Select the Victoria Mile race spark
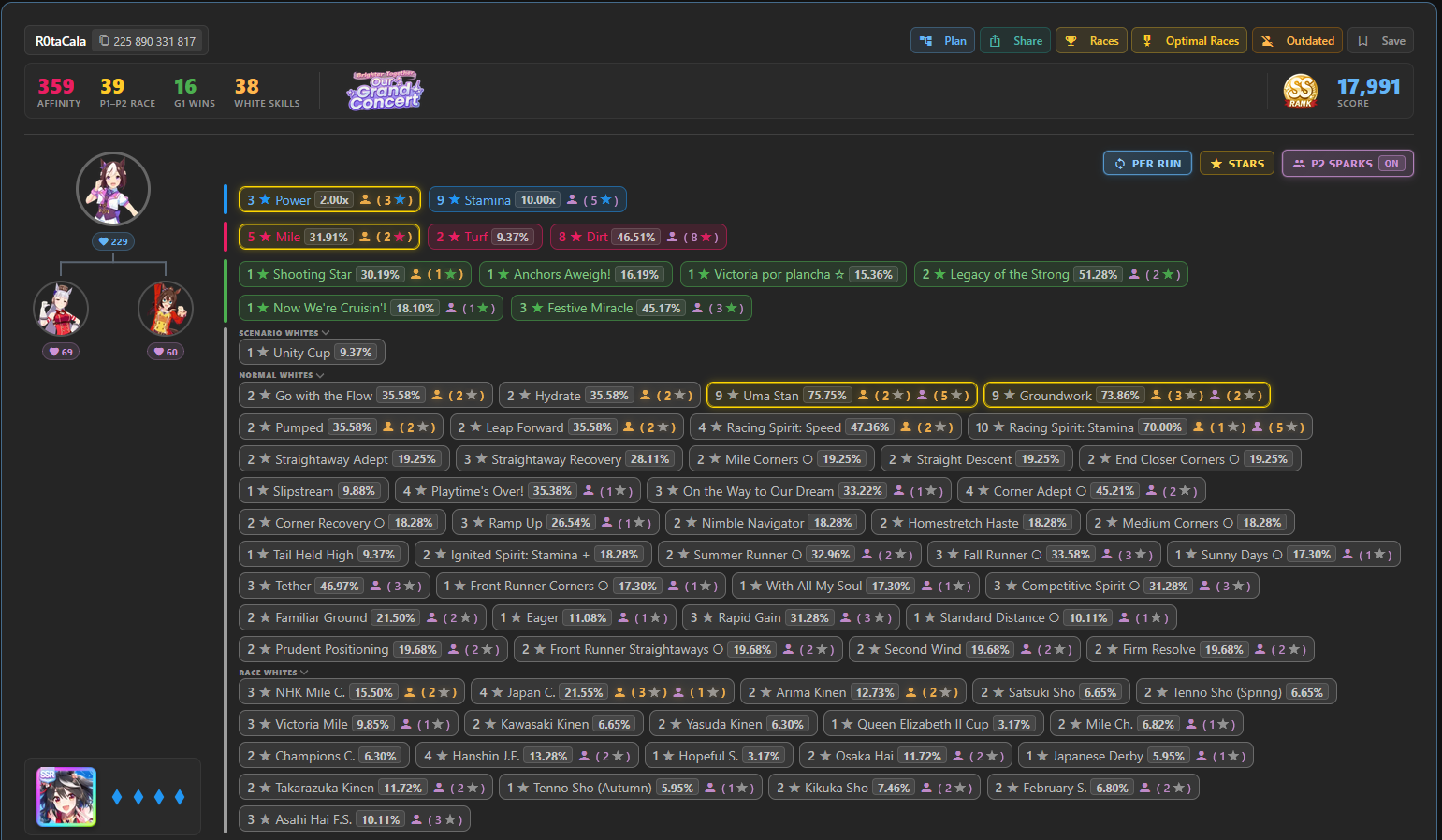Screen dimensions: 1442x840 (348, 725)
